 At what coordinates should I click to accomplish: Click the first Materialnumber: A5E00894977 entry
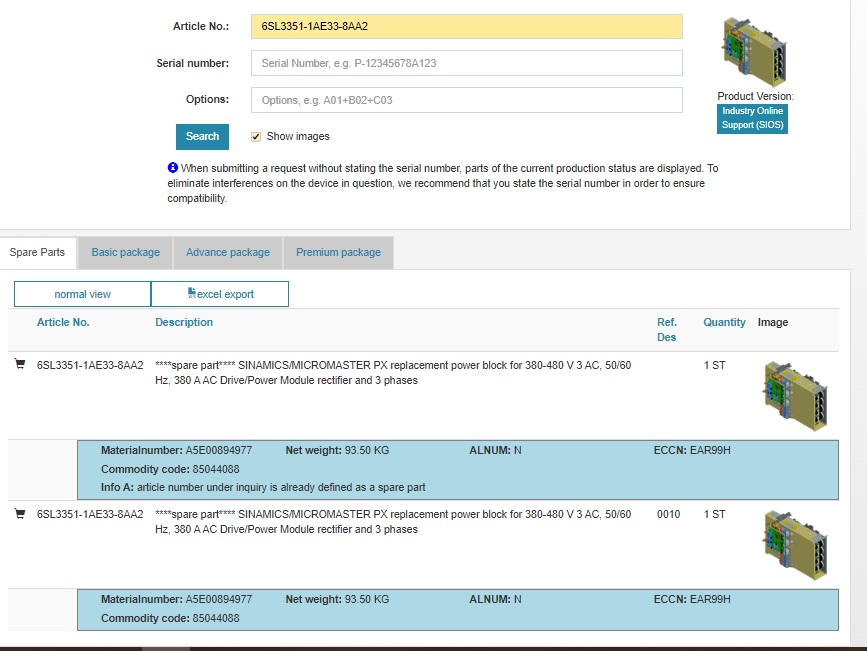(176, 450)
